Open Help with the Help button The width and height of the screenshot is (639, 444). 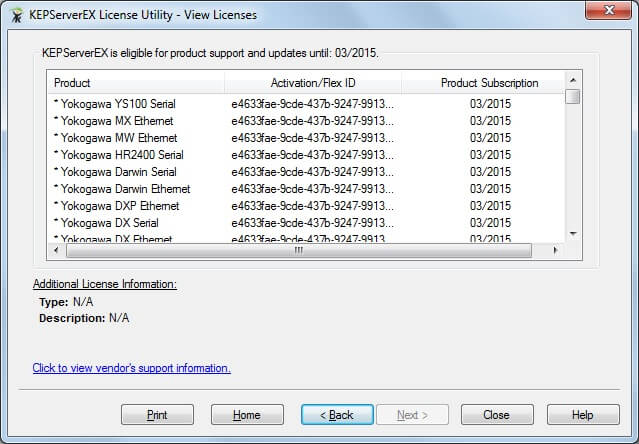(x=583, y=415)
